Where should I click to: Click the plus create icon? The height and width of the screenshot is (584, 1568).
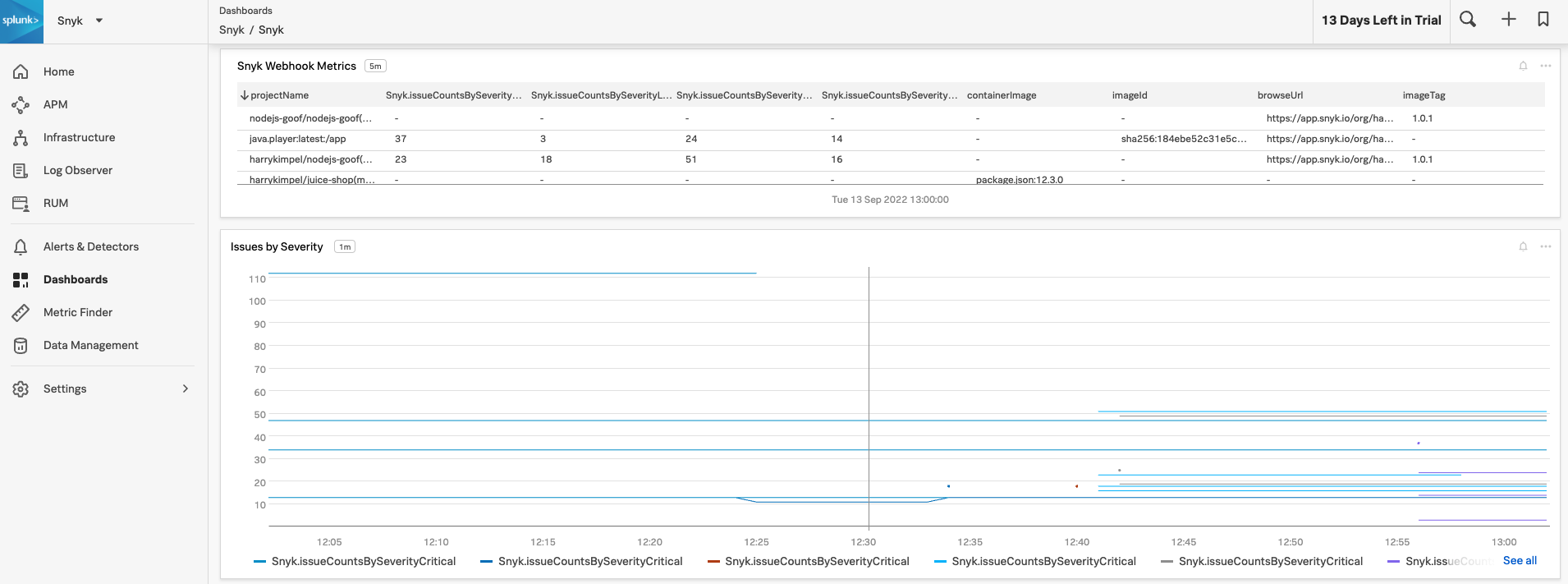[1509, 20]
